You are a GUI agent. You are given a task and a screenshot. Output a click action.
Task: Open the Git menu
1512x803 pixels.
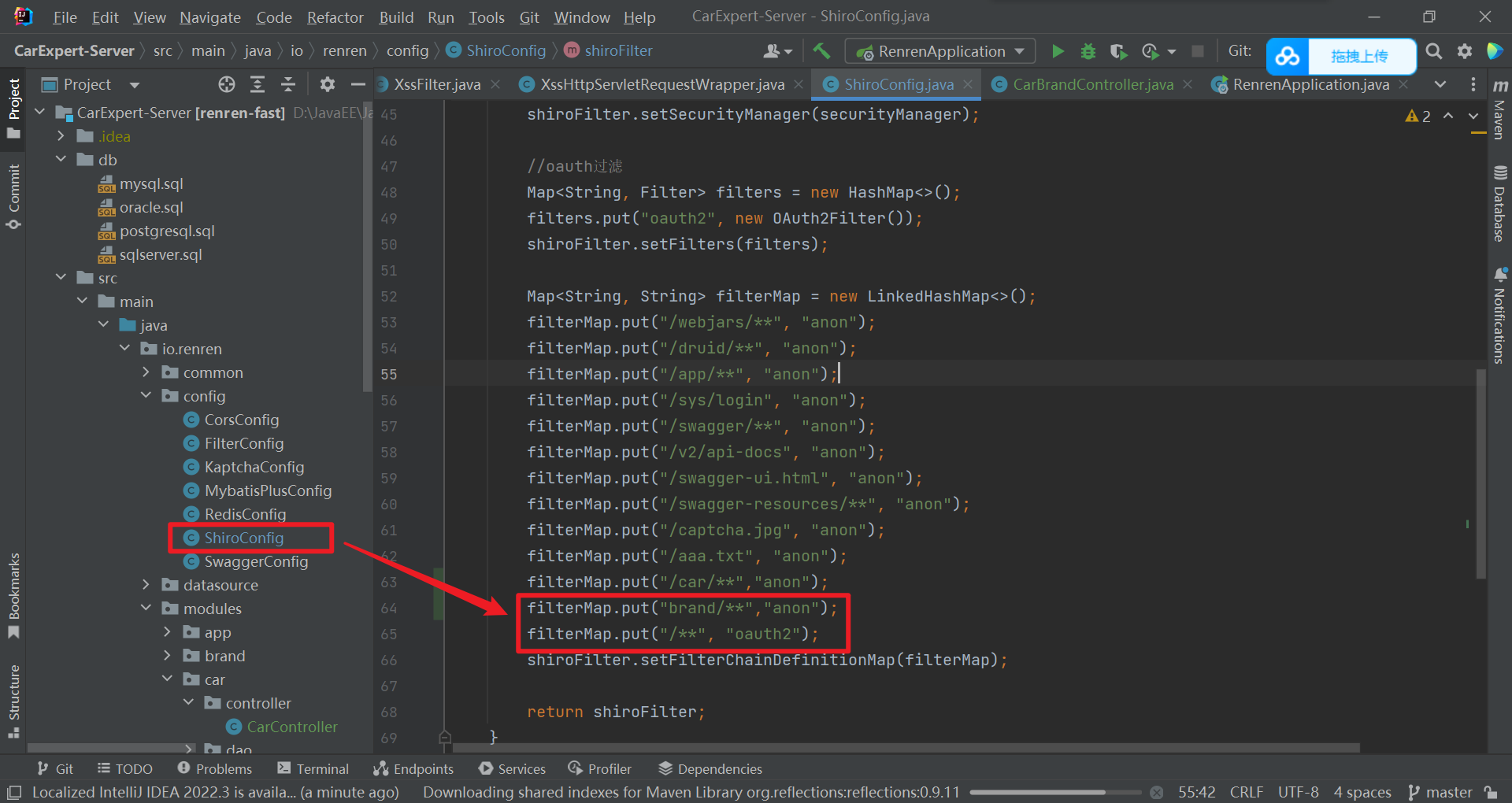tap(529, 17)
